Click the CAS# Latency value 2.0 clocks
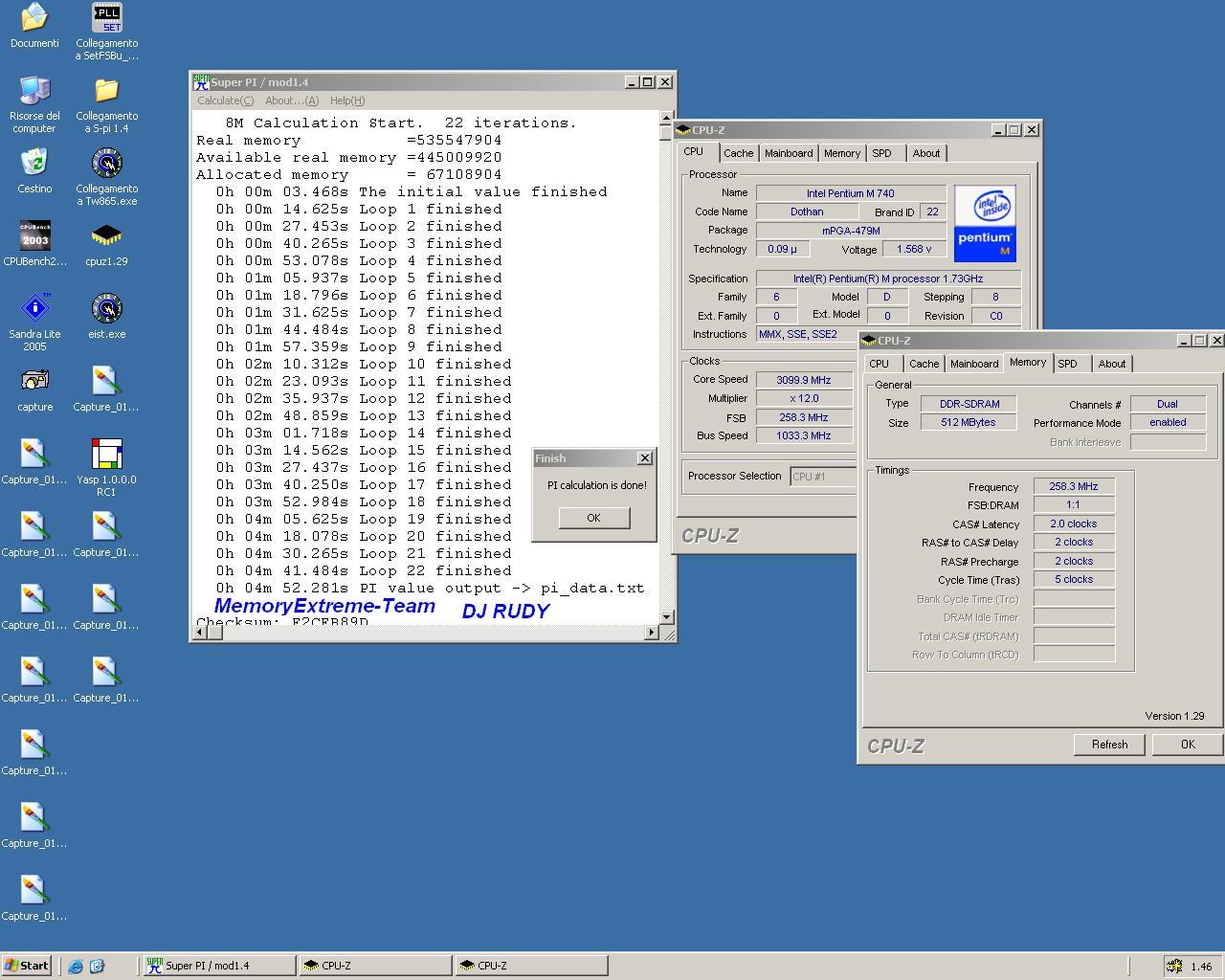This screenshot has width=1225, height=980. click(1074, 523)
